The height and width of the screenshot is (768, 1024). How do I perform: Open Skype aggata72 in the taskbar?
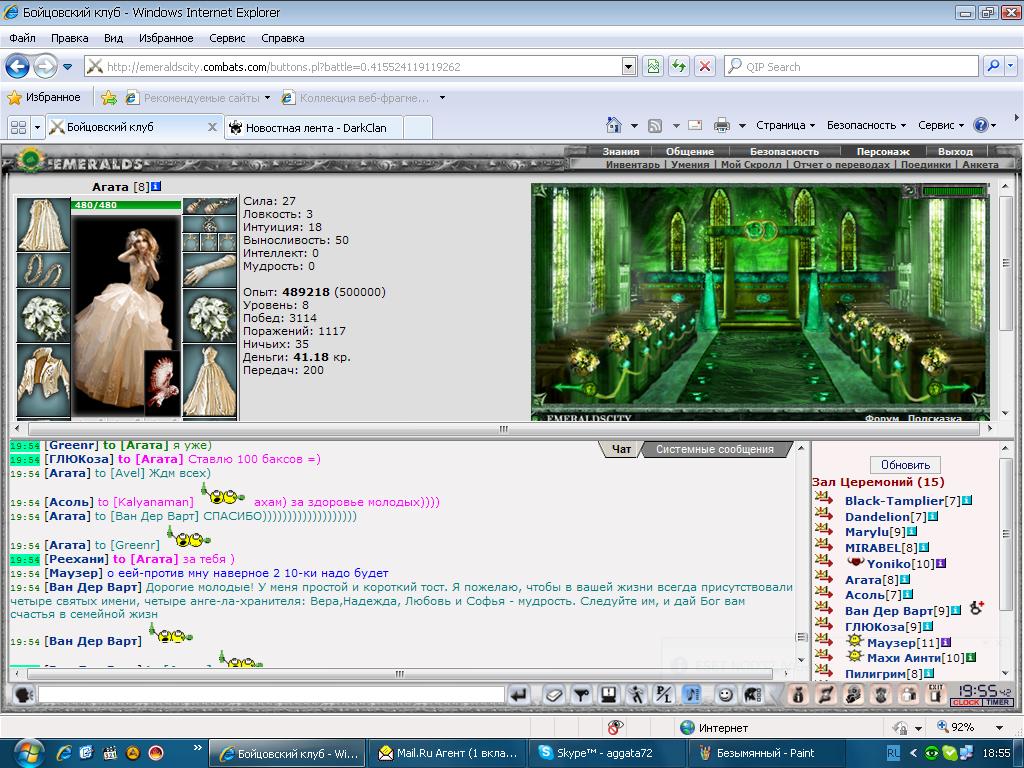tap(607, 753)
